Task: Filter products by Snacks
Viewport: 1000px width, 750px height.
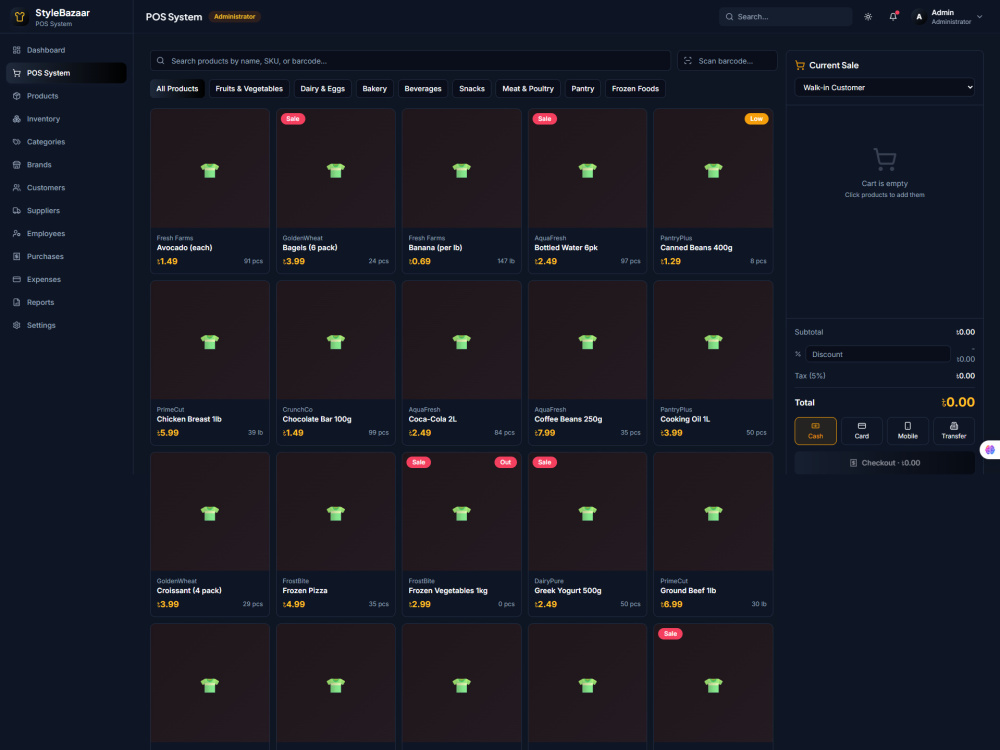Action: pos(472,89)
